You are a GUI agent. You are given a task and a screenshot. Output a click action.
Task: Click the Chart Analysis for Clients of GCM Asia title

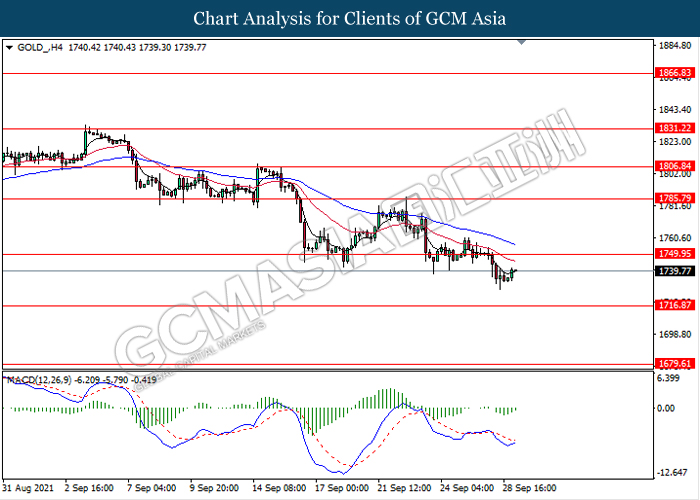pos(350,18)
